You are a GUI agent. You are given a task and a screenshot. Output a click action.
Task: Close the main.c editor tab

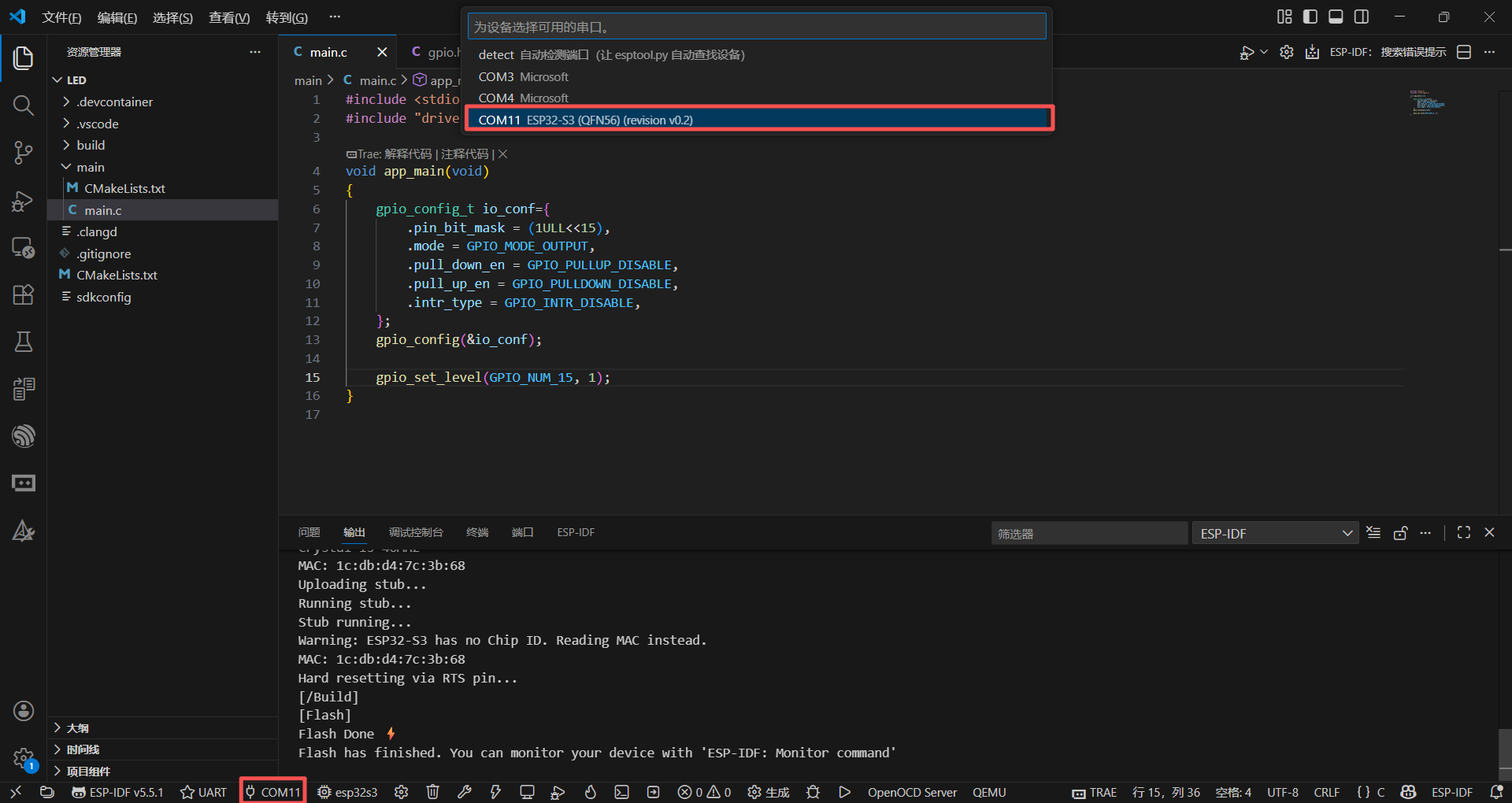click(382, 52)
